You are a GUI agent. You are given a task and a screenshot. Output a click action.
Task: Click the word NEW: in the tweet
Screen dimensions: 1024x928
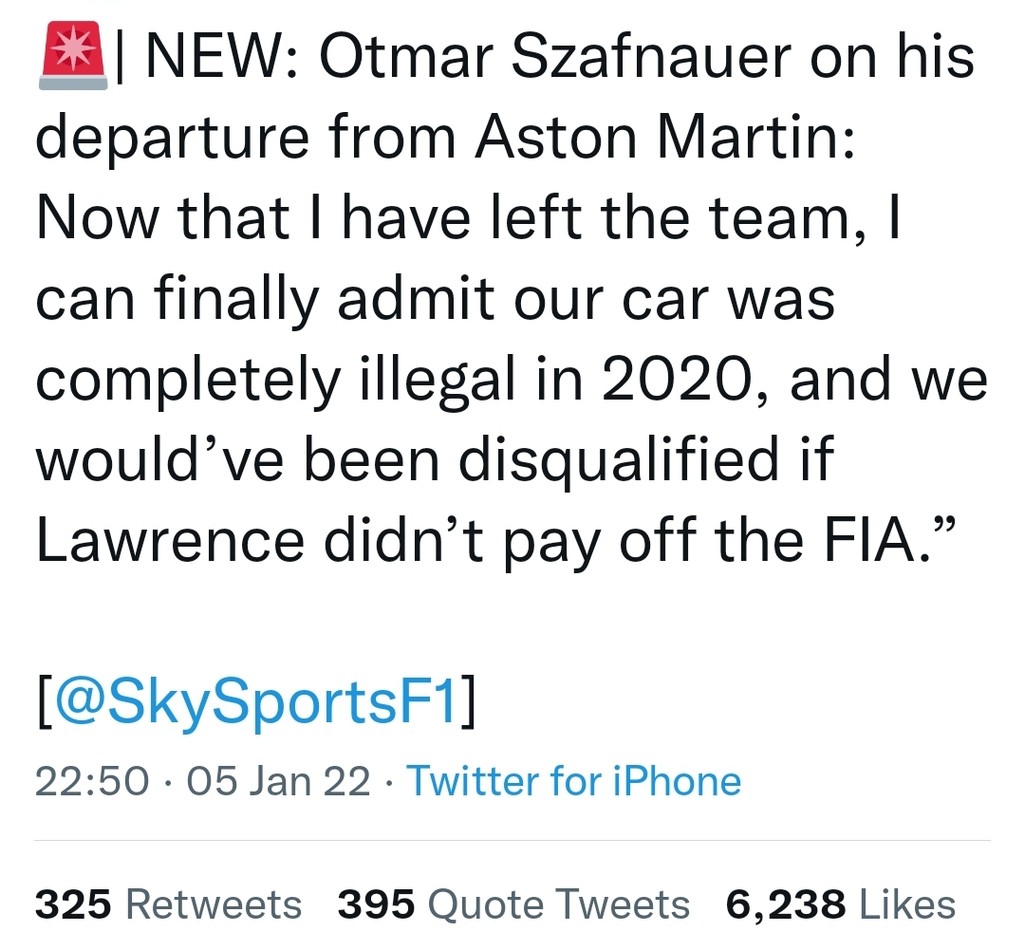tap(223, 56)
